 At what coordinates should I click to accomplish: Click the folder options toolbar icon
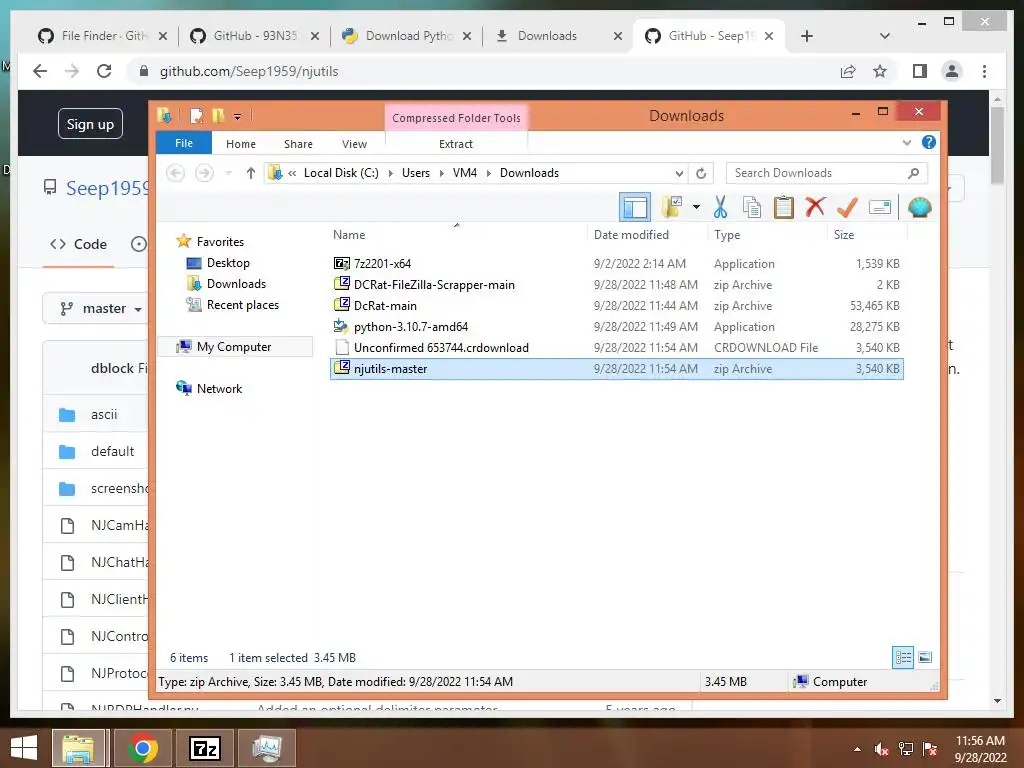point(671,207)
